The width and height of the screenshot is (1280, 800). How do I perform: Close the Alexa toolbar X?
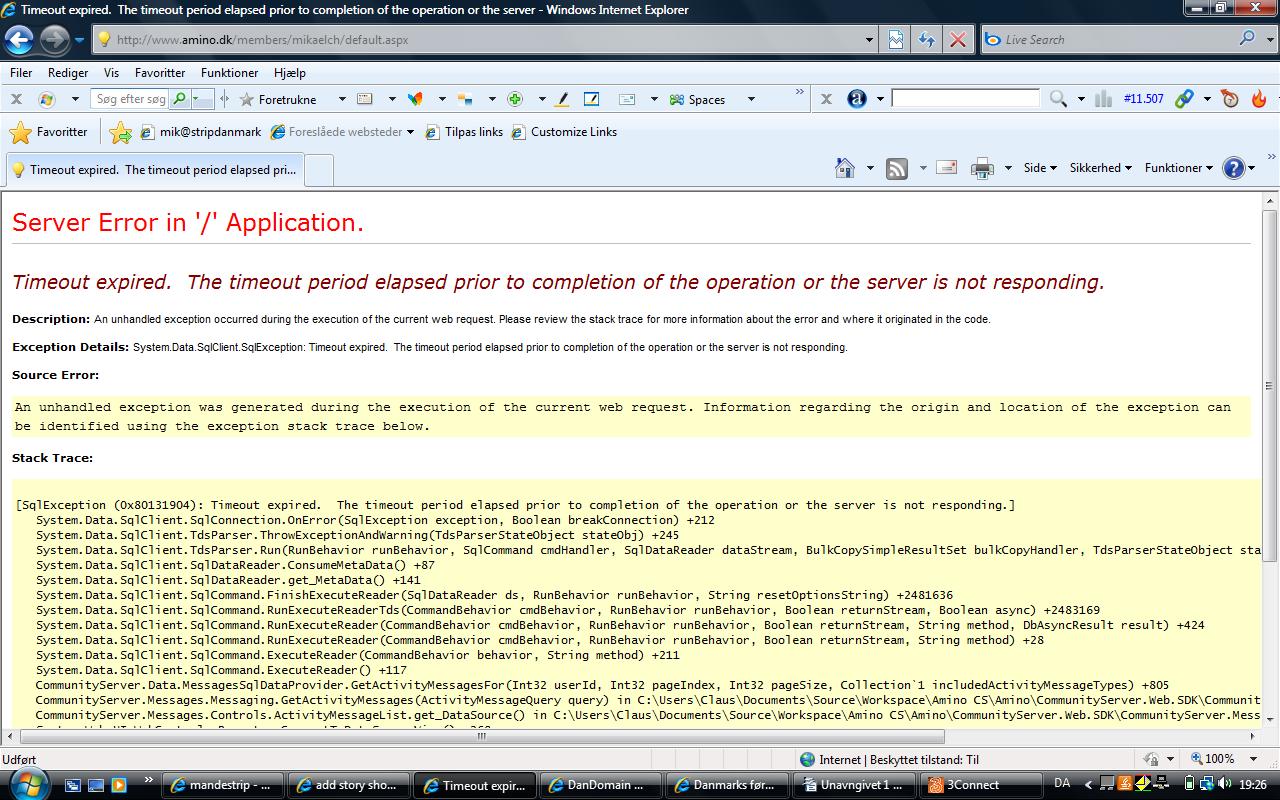pyautogui.click(x=826, y=98)
